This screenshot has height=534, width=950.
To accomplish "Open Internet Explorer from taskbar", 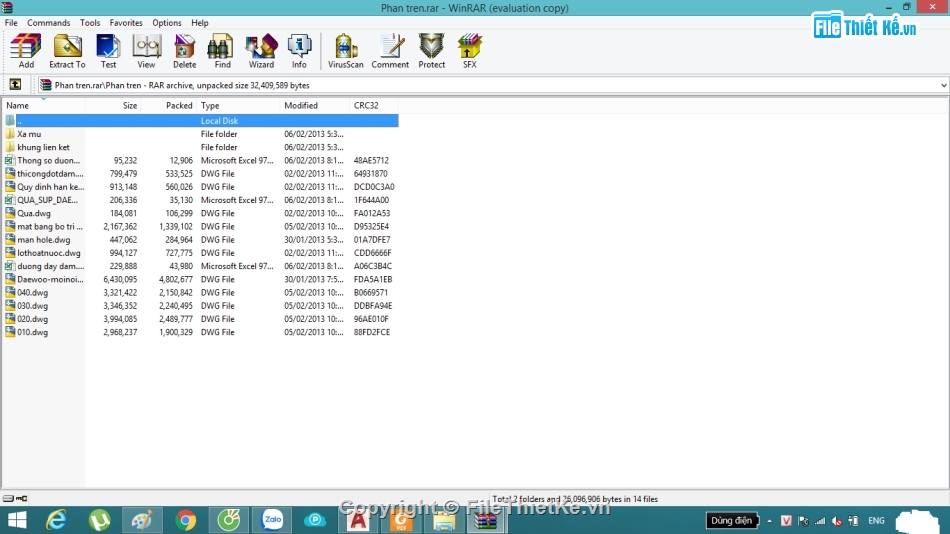I will [56, 521].
